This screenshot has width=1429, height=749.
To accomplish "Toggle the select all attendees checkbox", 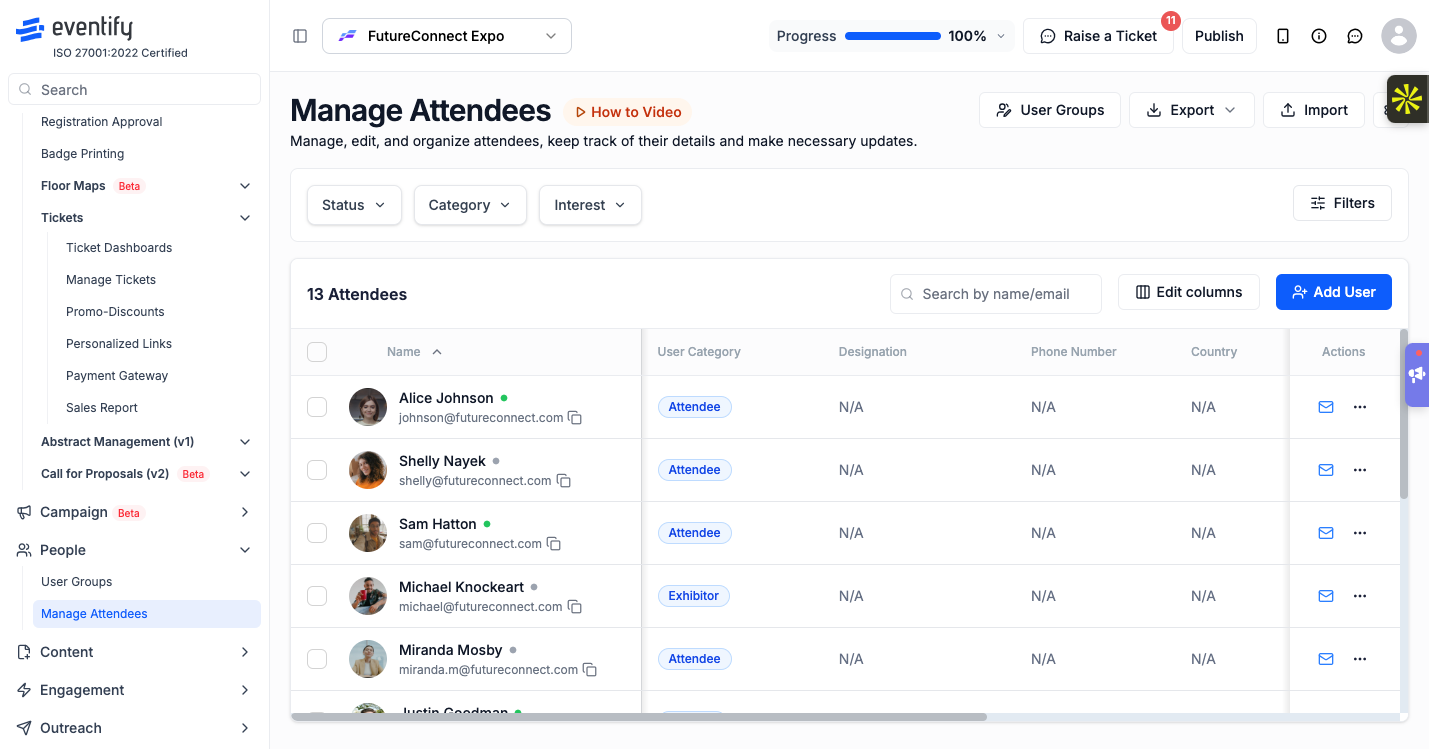I will (x=317, y=352).
